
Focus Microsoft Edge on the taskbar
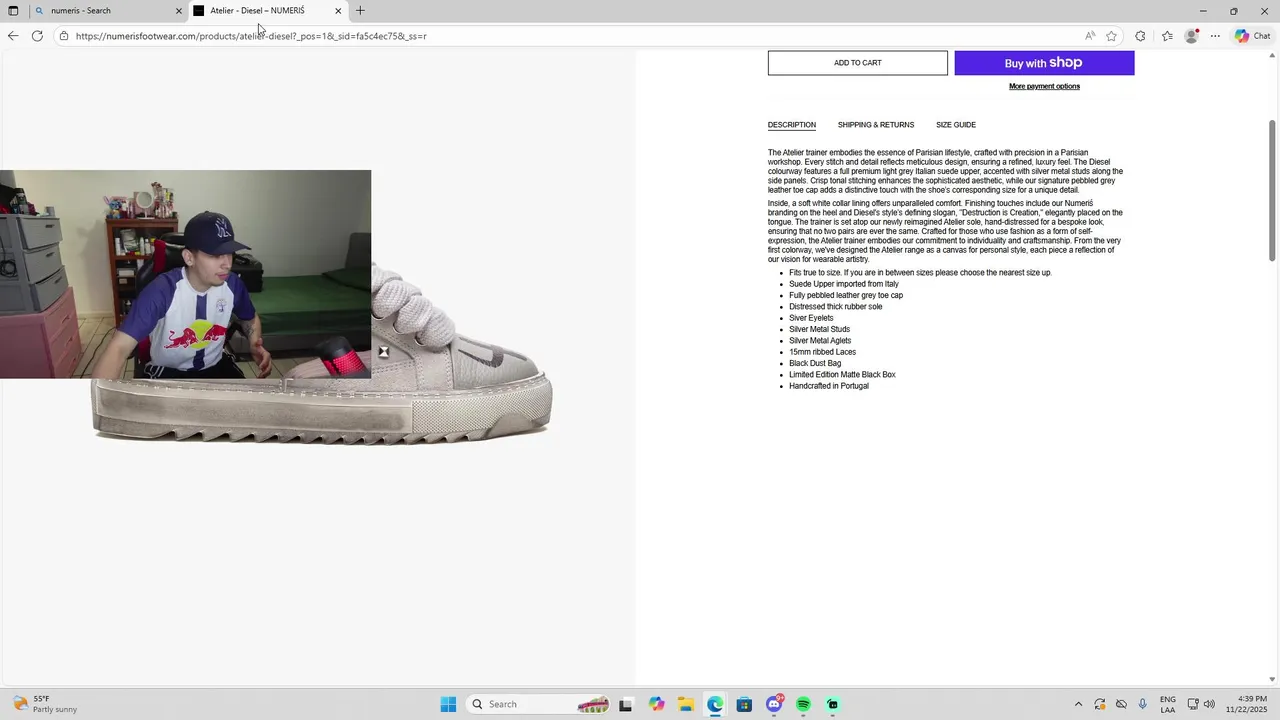pos(715,704)
